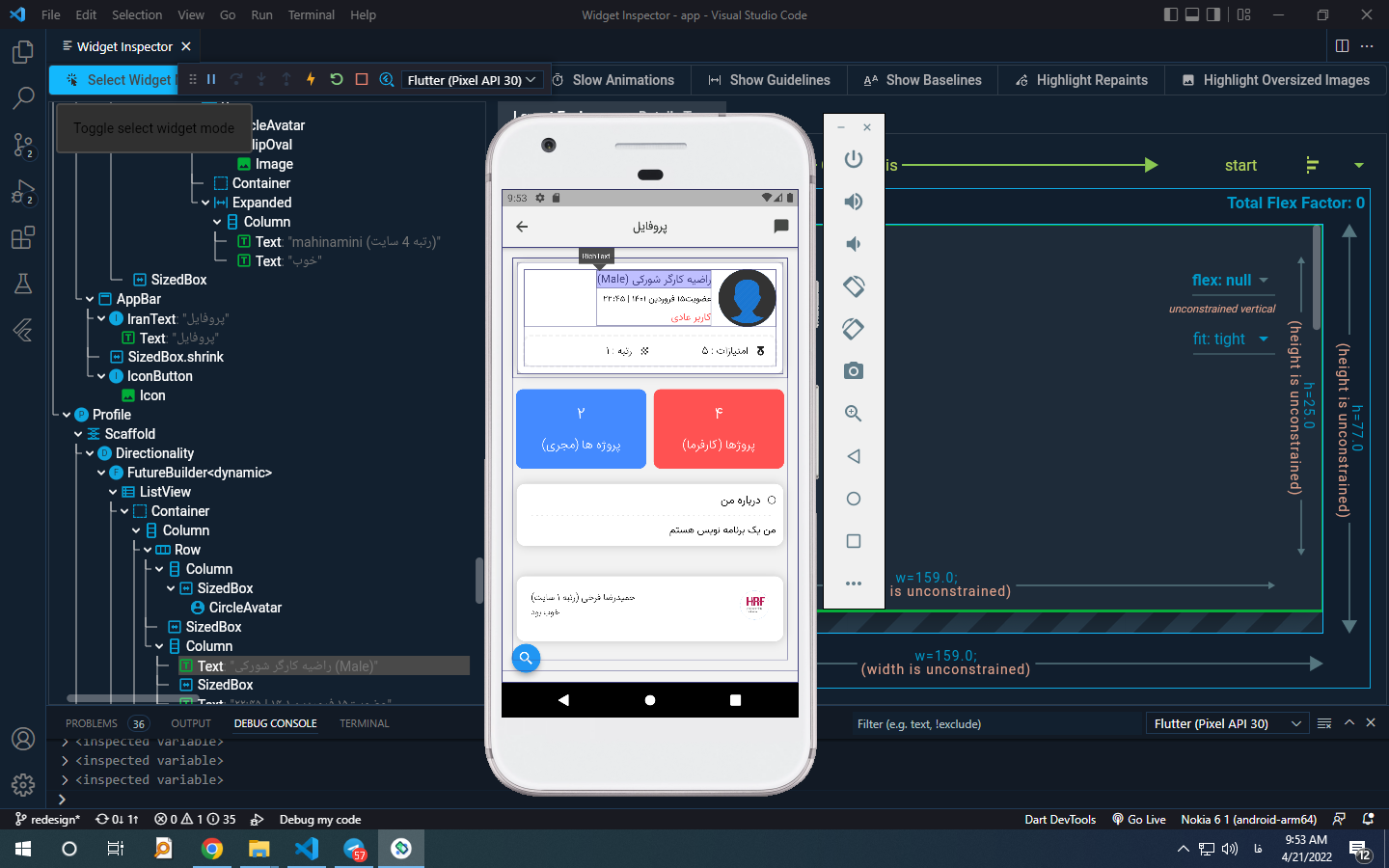The image size is (1389, 868).
Task: Tap the back arrow in phone app bar
Action: [522, 227]
